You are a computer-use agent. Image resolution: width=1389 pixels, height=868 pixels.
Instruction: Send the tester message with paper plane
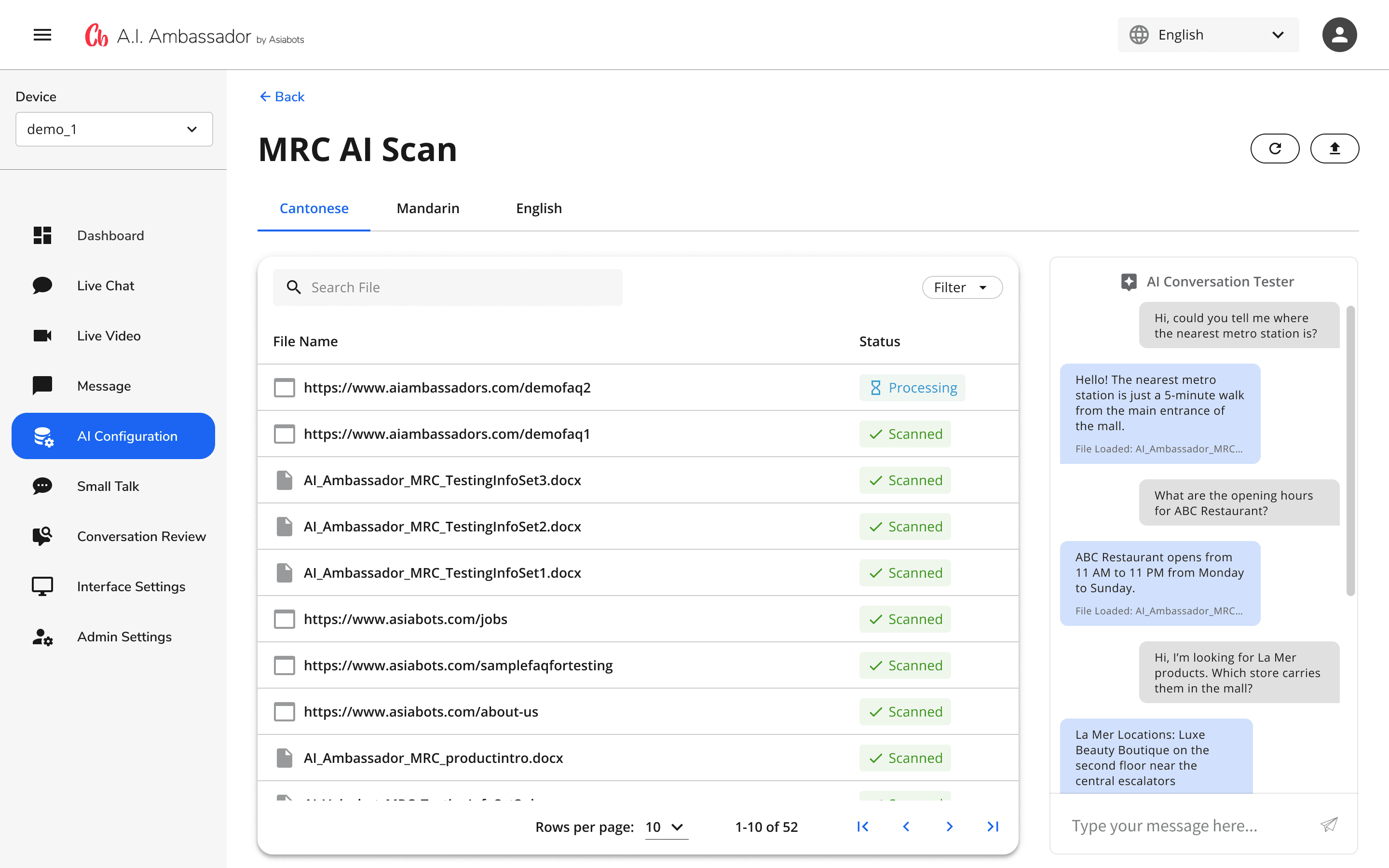[x=1329, y=826]
